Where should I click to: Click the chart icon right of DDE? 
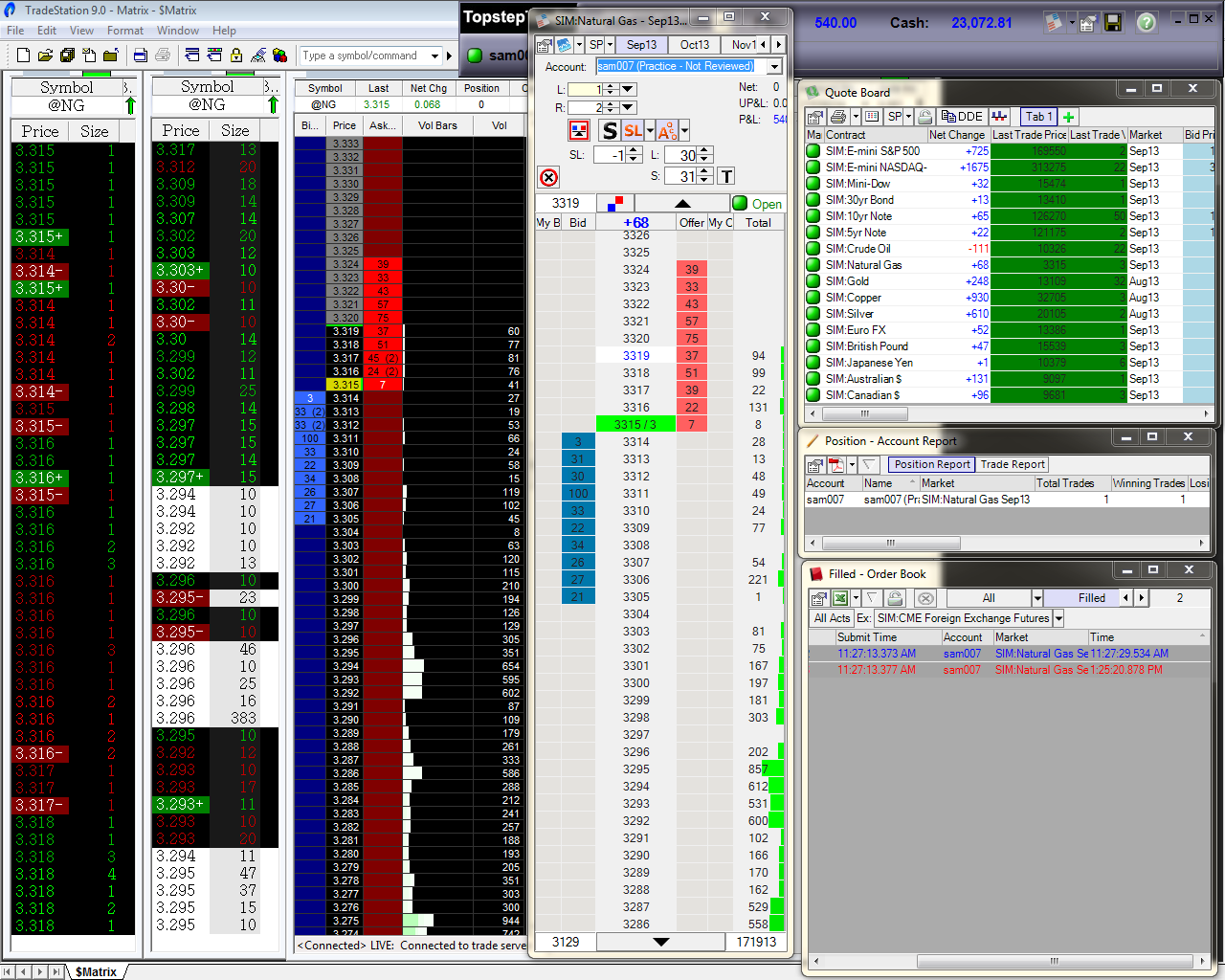(x=1000, y=117)
